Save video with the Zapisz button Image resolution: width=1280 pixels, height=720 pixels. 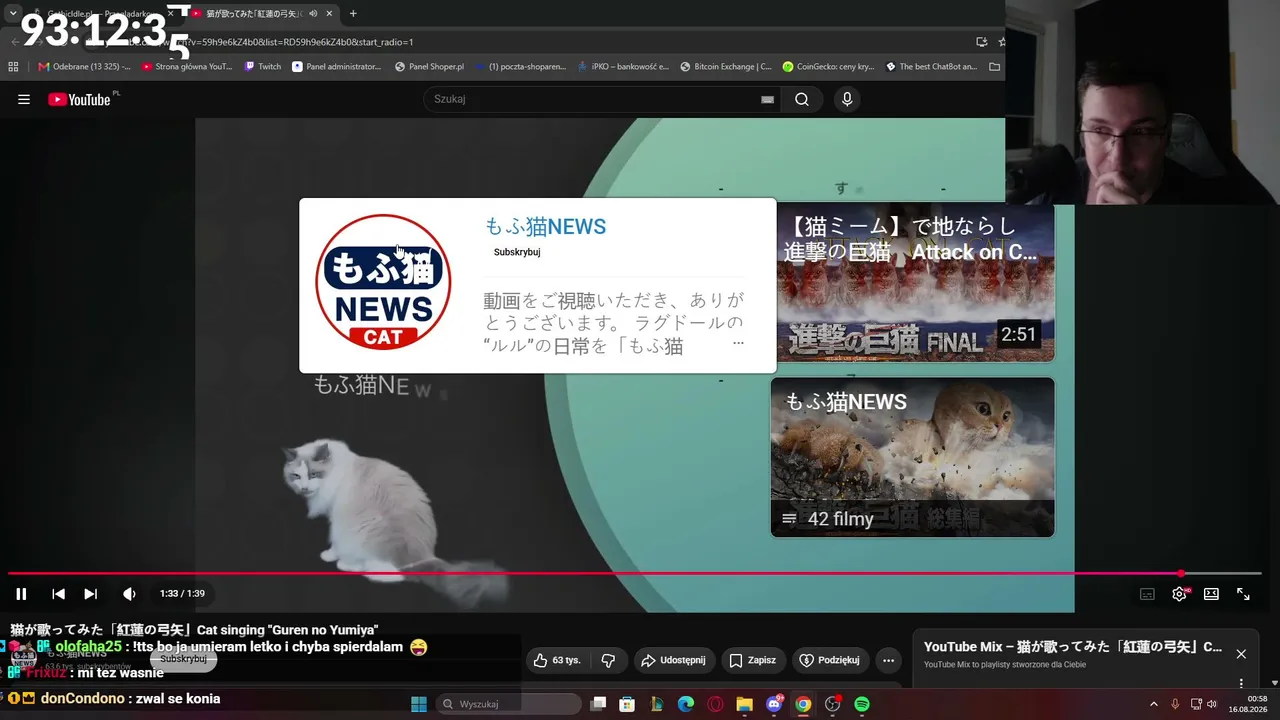[753, 660]
